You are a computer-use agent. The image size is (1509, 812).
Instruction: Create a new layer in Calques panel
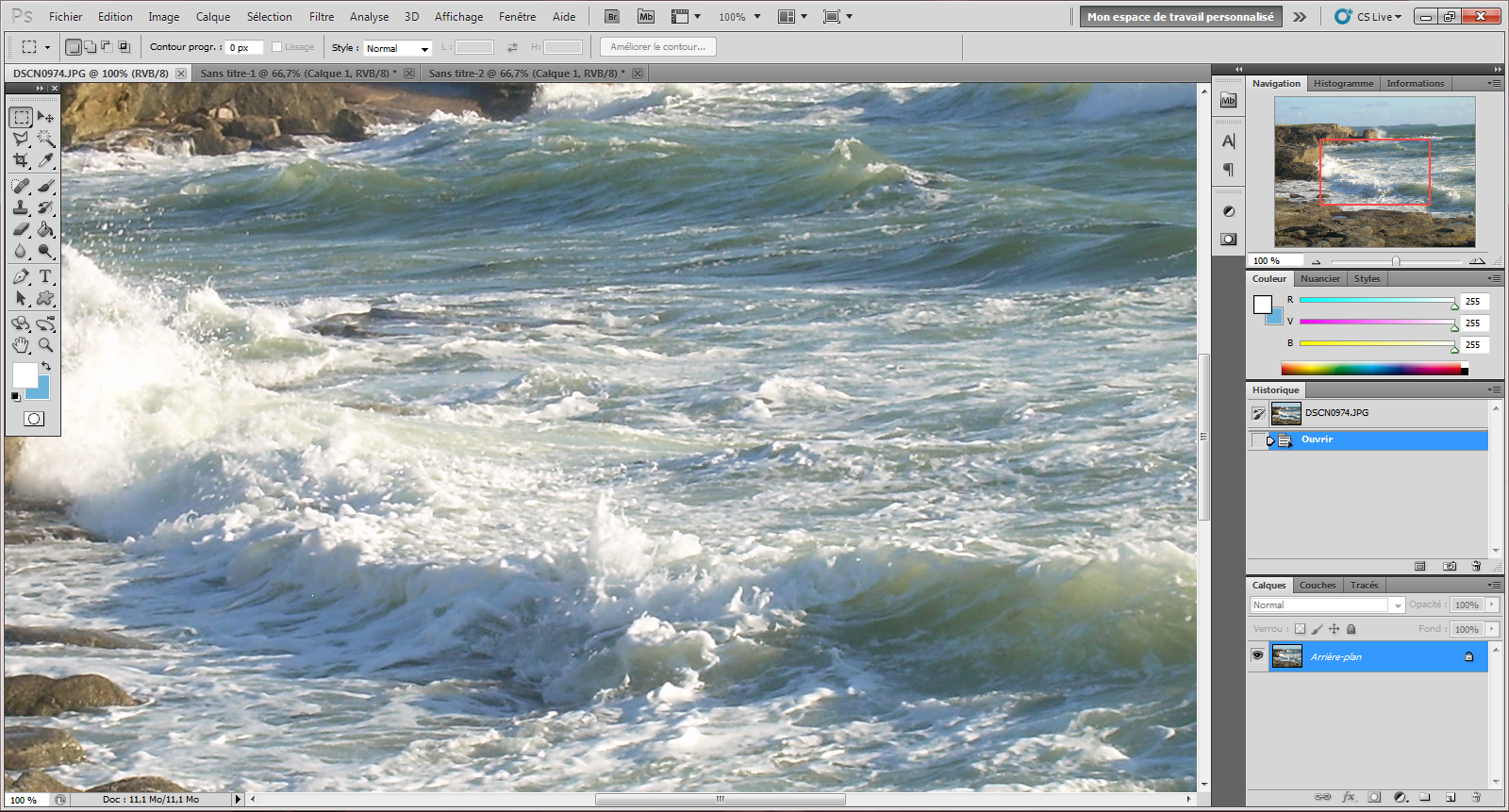pos(1451,797)
